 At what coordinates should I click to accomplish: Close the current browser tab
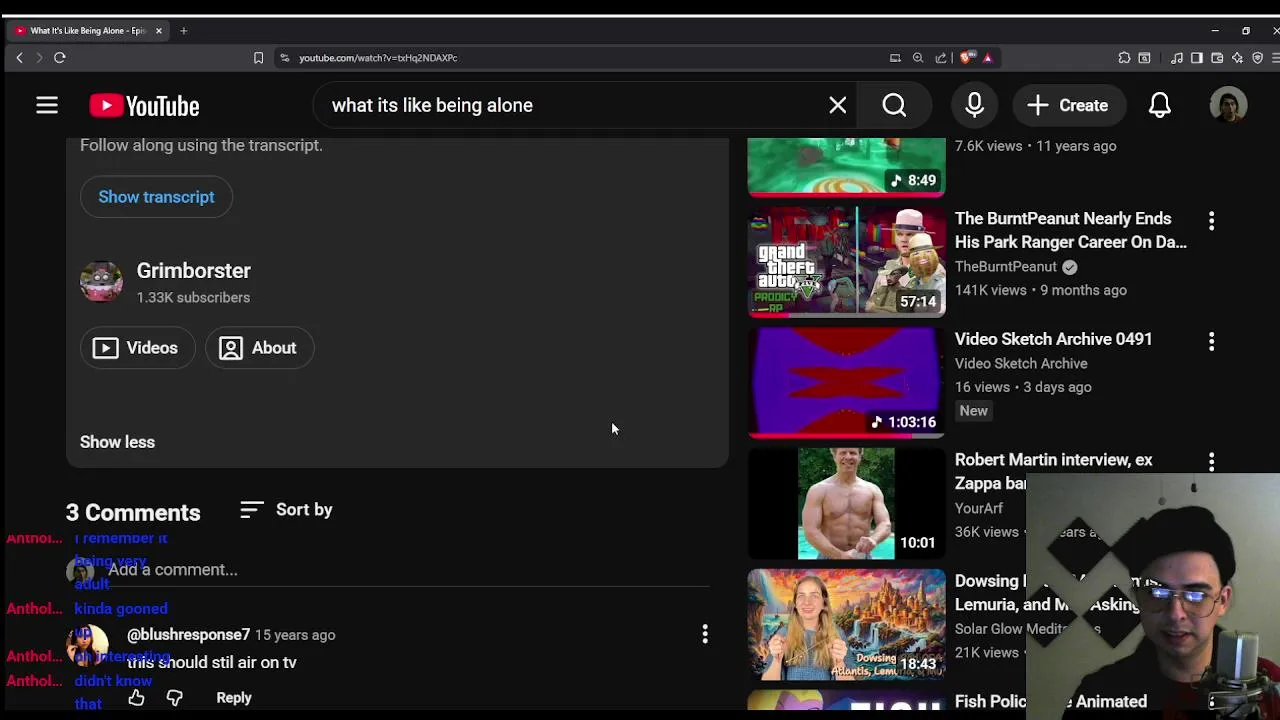point(158,31)
